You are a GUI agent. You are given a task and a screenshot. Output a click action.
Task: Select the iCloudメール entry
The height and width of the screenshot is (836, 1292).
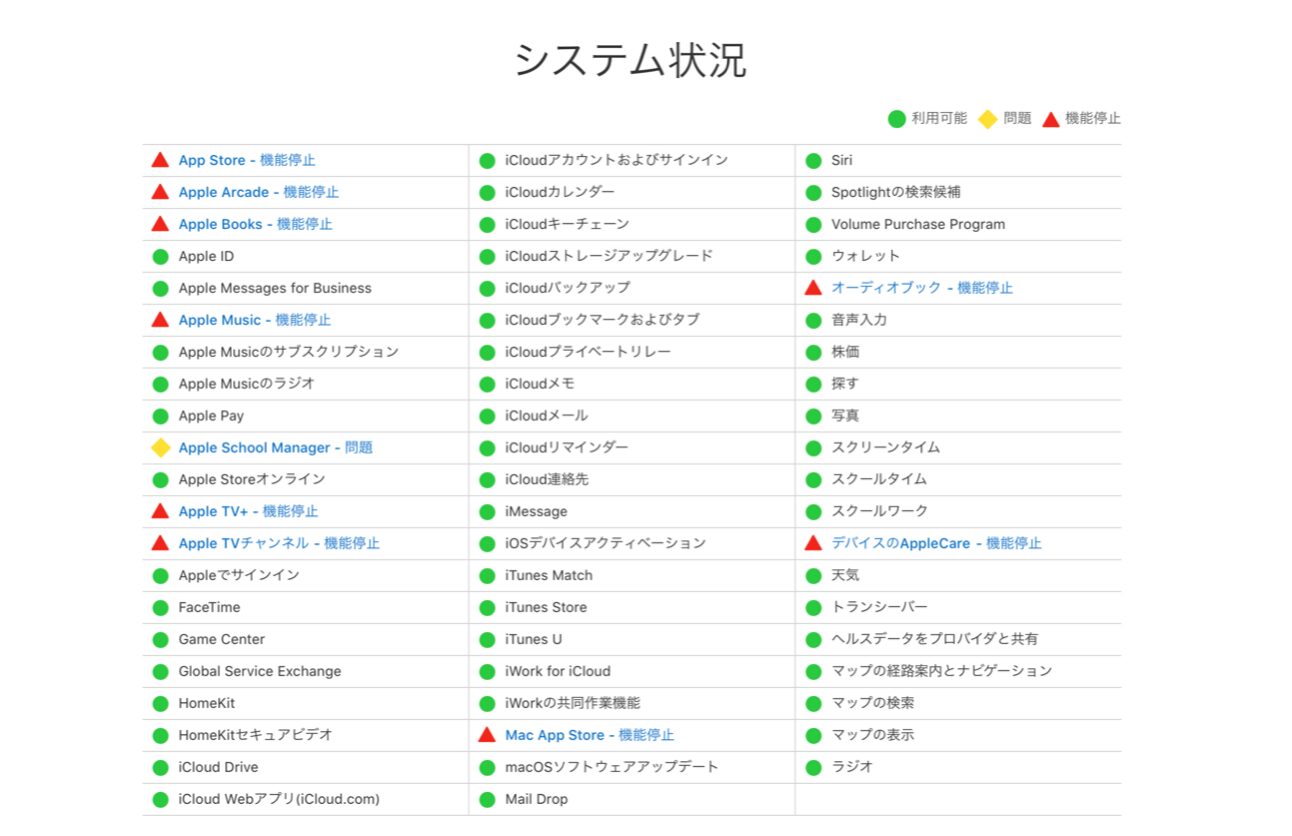click(547, 415)
